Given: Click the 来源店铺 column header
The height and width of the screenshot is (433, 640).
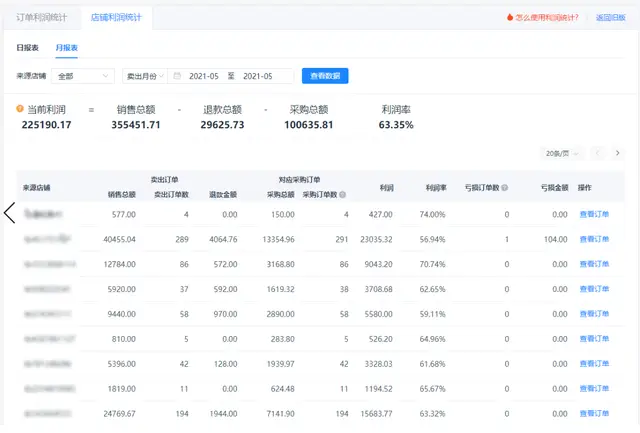Looking at the screenshot, I should tap(36, 188).
